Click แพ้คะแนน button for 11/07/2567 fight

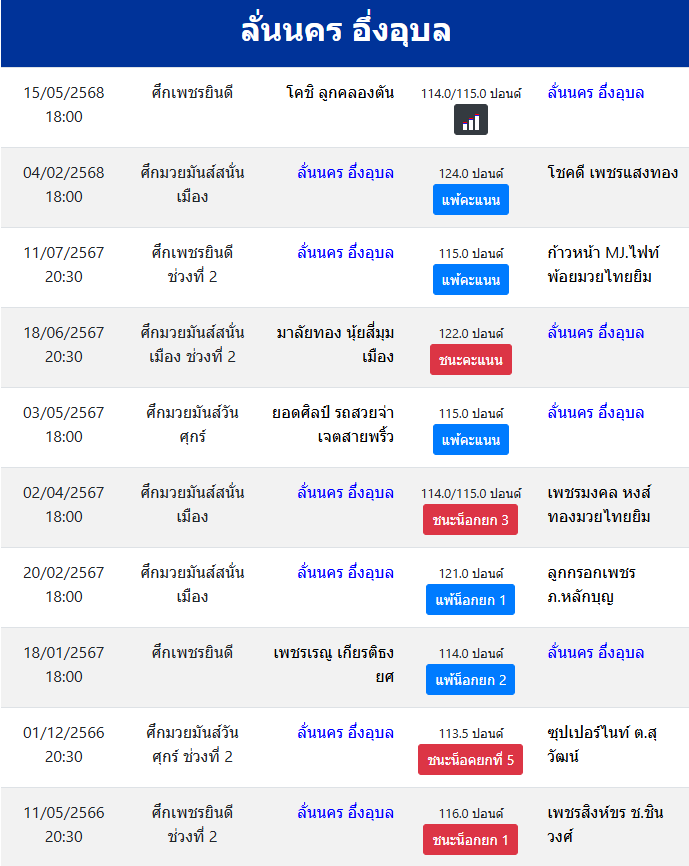coord(470,279)
